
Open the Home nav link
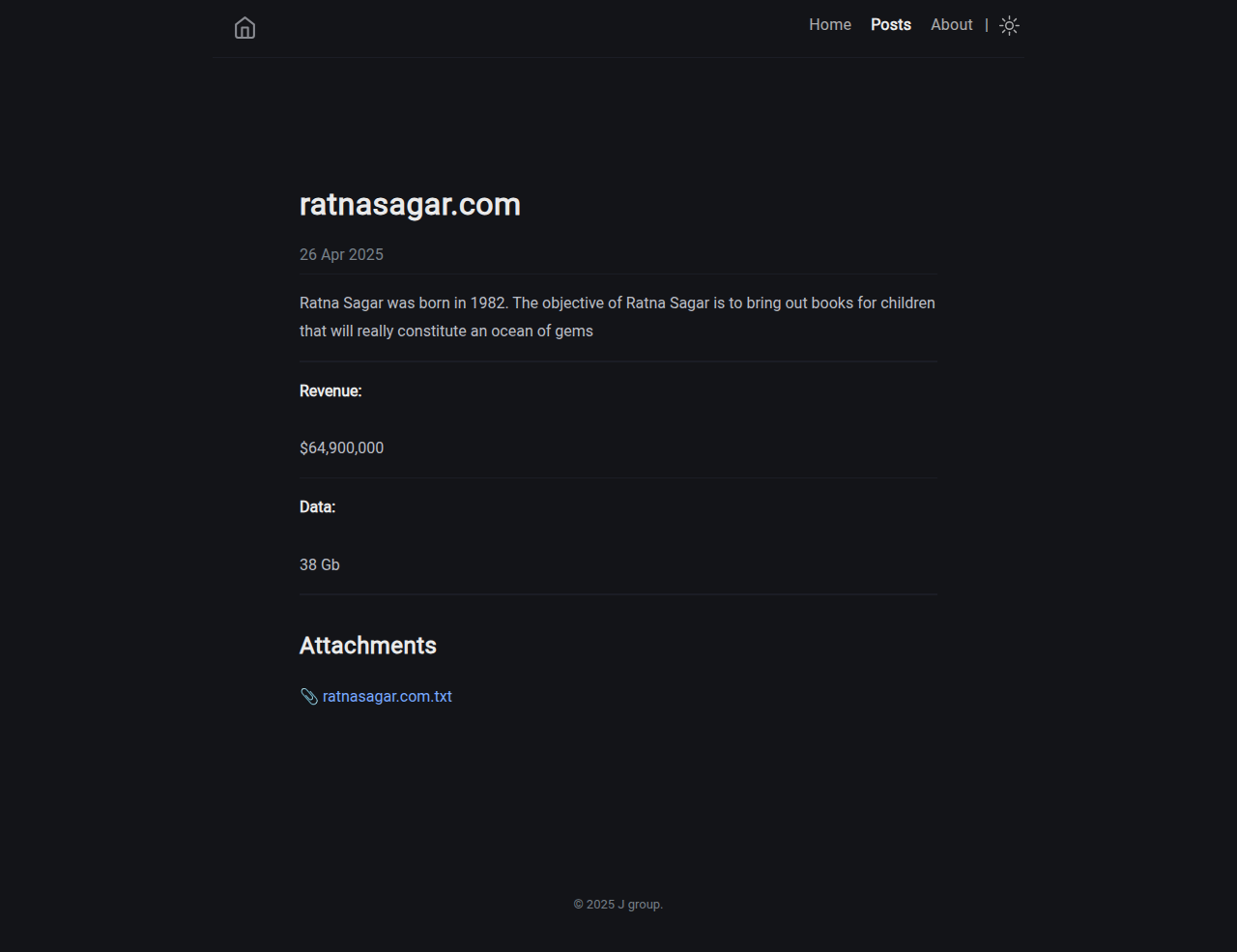pyautogui.click(x=830, y=25)
